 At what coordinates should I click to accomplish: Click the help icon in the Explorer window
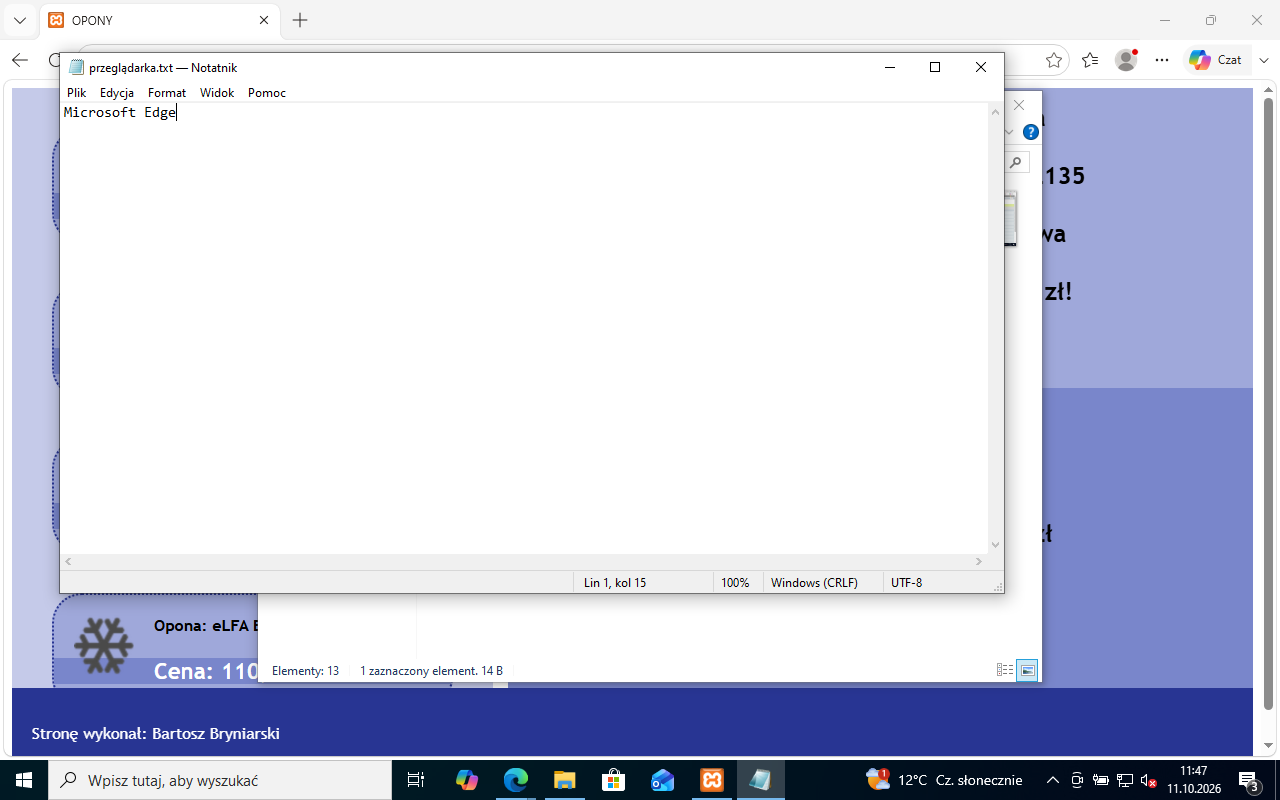1031,132
